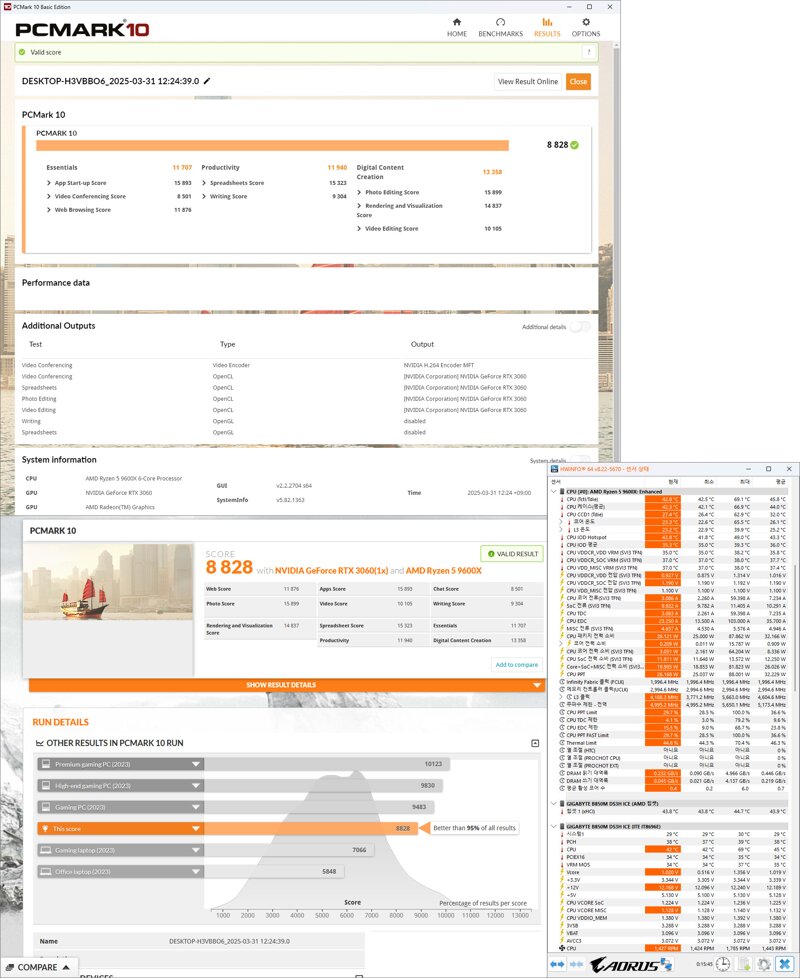Click the Digital Content Creation score 13 358
Image resolution: width=800 pixels, height=978 pixels.
point(492,172)
